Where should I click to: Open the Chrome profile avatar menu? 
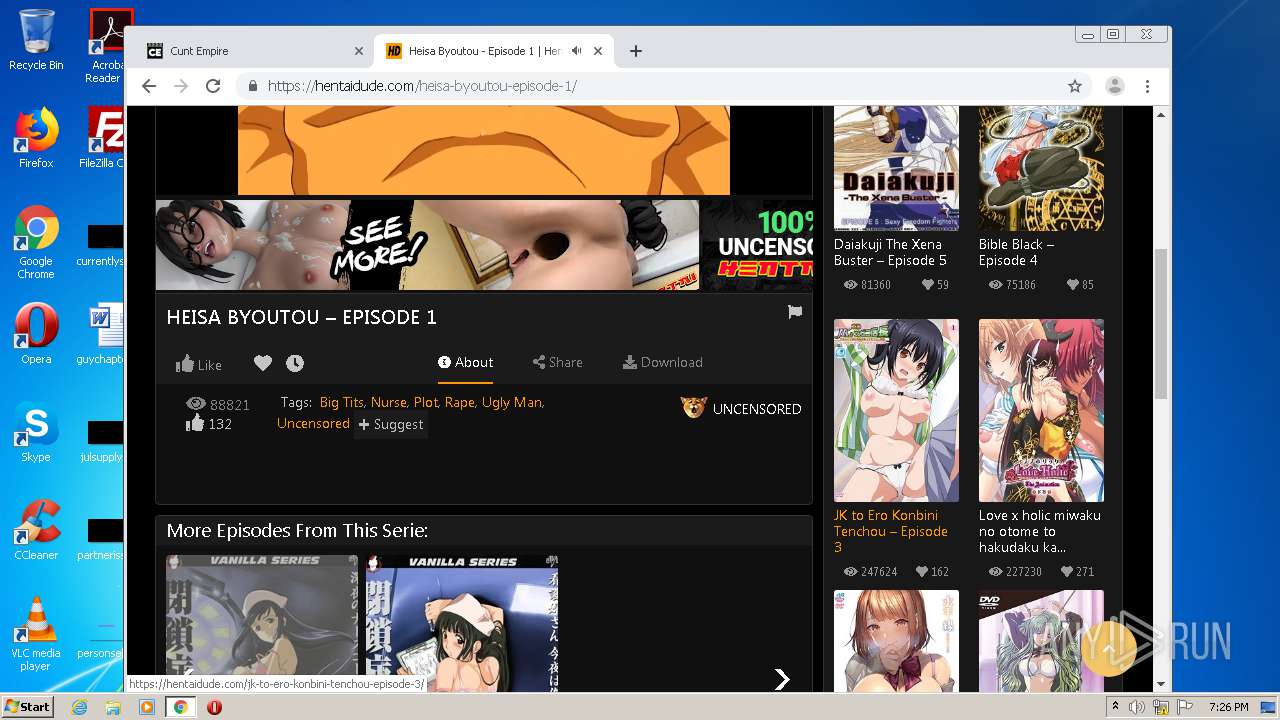point(1114,86)
